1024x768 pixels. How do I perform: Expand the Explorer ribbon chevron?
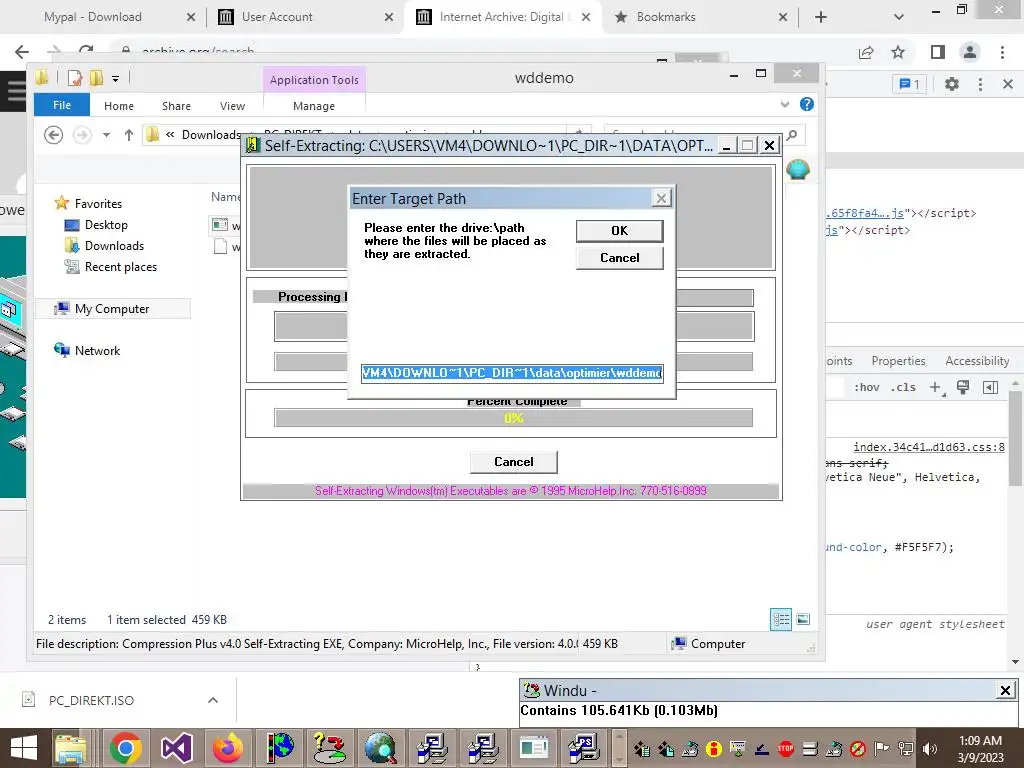pos(785,104)
